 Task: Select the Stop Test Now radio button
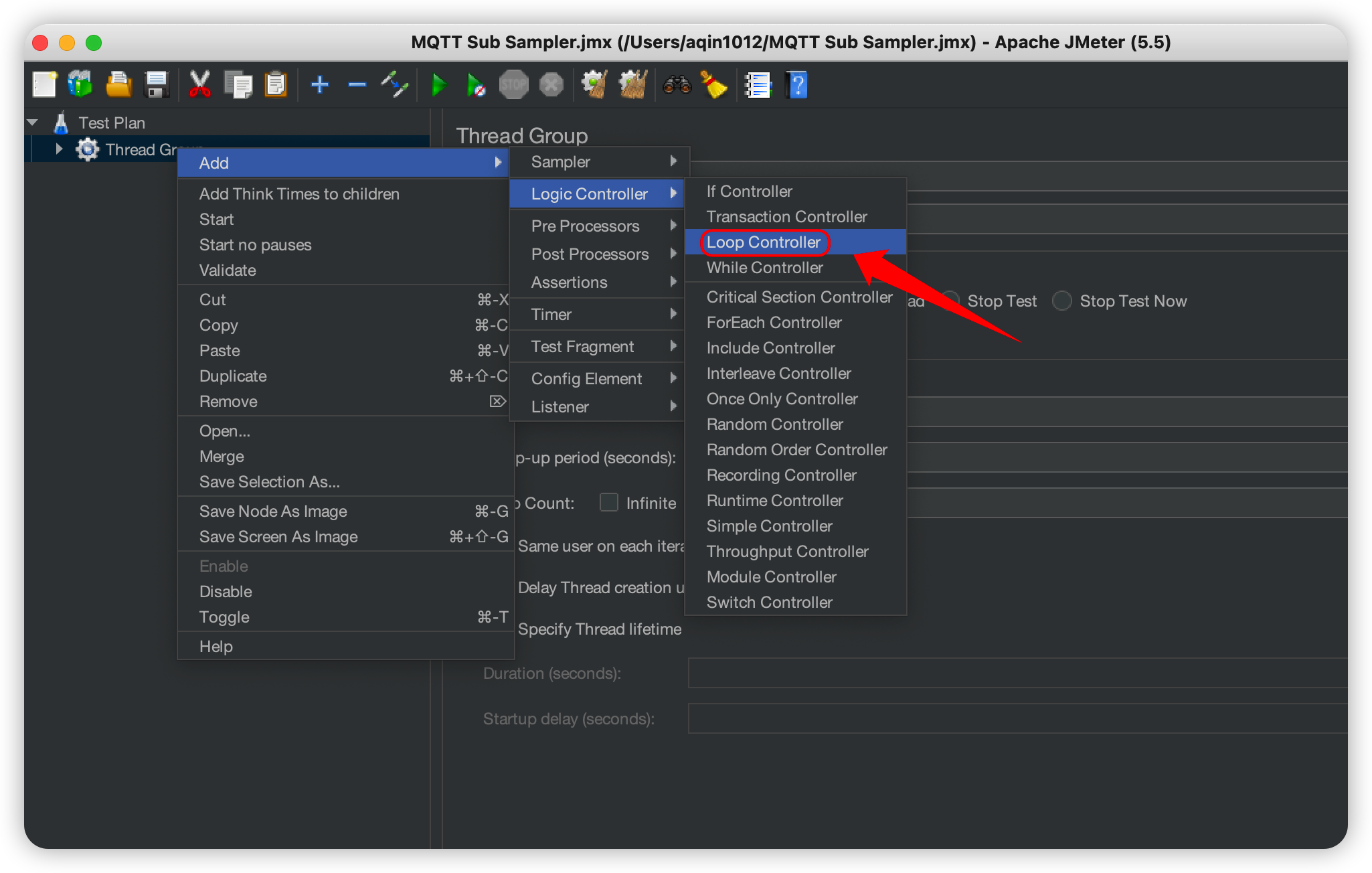(x=1062, y=301)
